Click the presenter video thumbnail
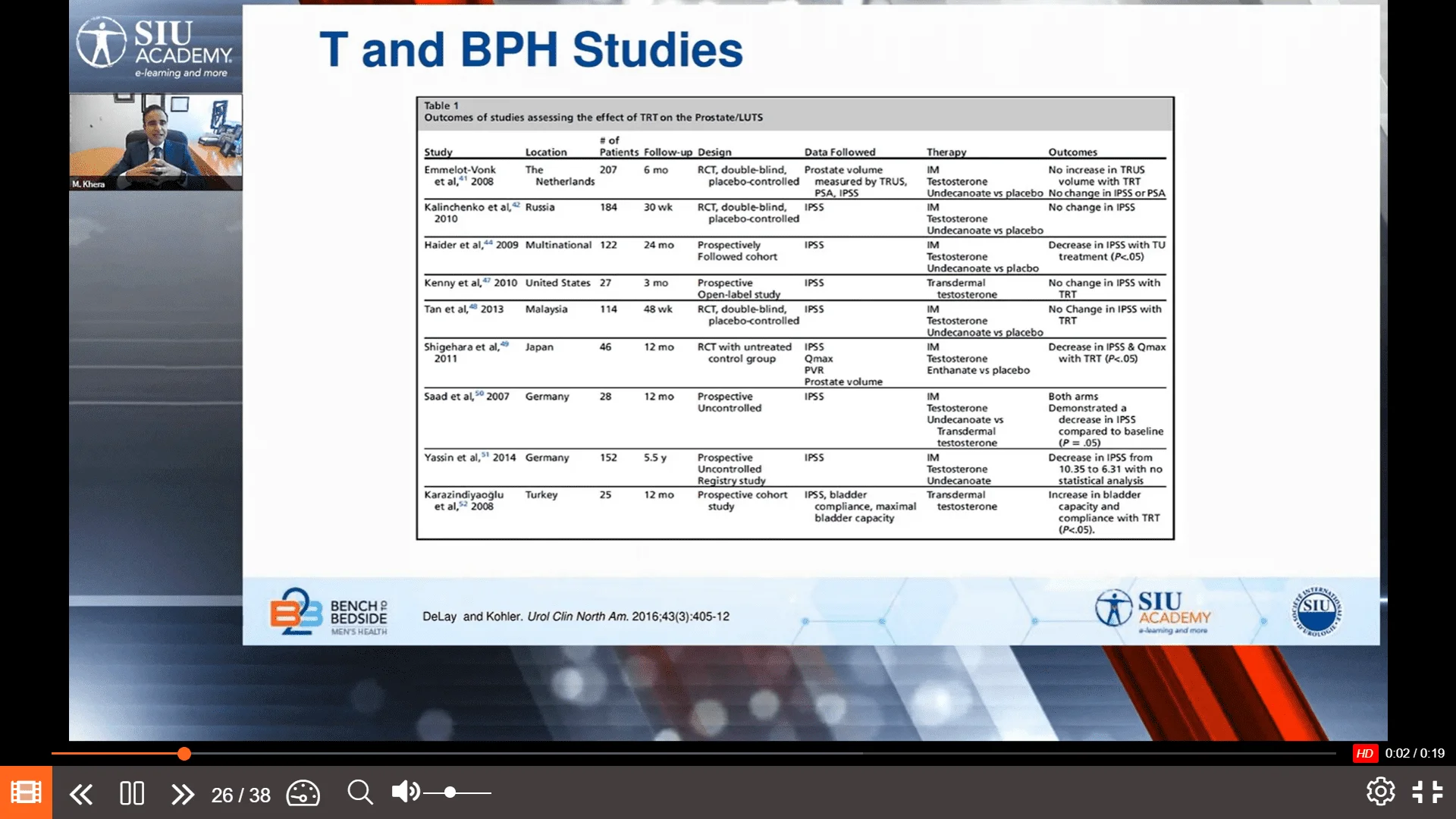This screenshot has height=819, width=1456. point(155,142)
